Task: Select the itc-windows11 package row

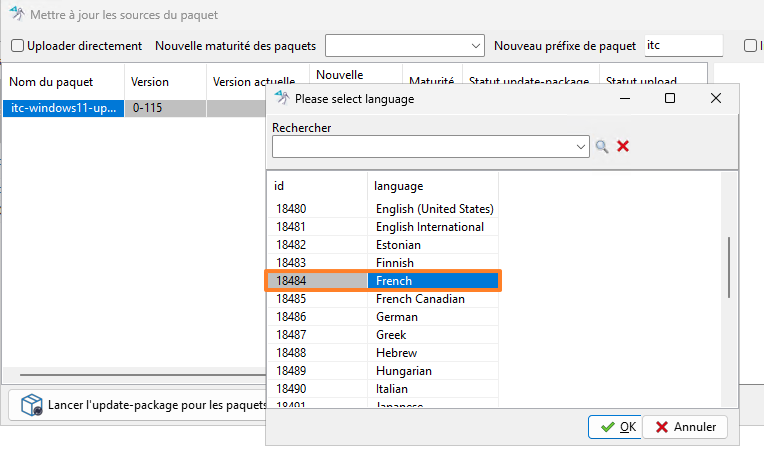Action: tap(62, 108)
